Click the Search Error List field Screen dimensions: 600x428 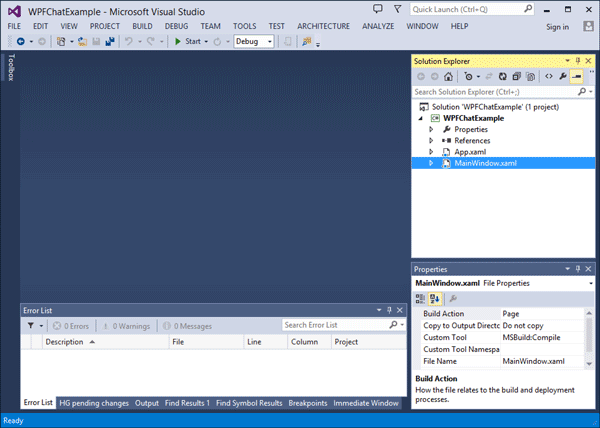pos(343,325)
